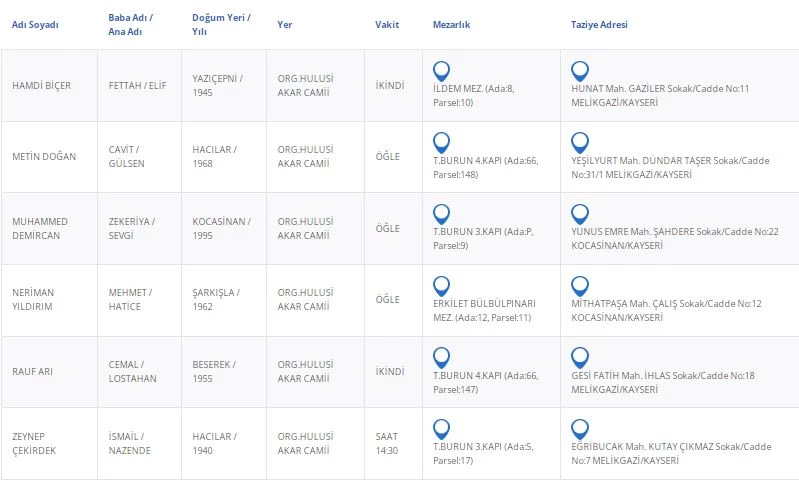The width and height of the screenshot is (799, 482).
Task: Click the Vakit column header
Action: (x=387, y=24)
